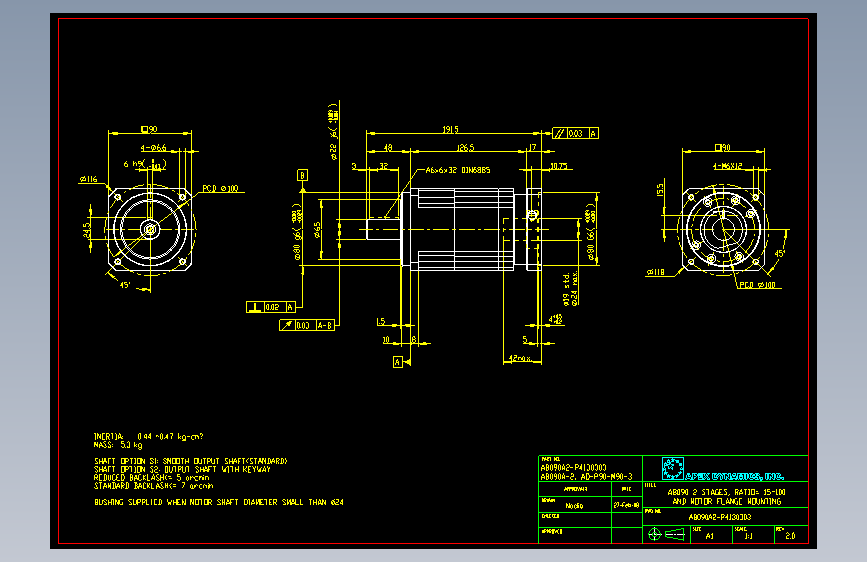Click the Apex Dynamics gear logo
The width and height of the screenshot is (867, 562).
[x=673, y=469]
